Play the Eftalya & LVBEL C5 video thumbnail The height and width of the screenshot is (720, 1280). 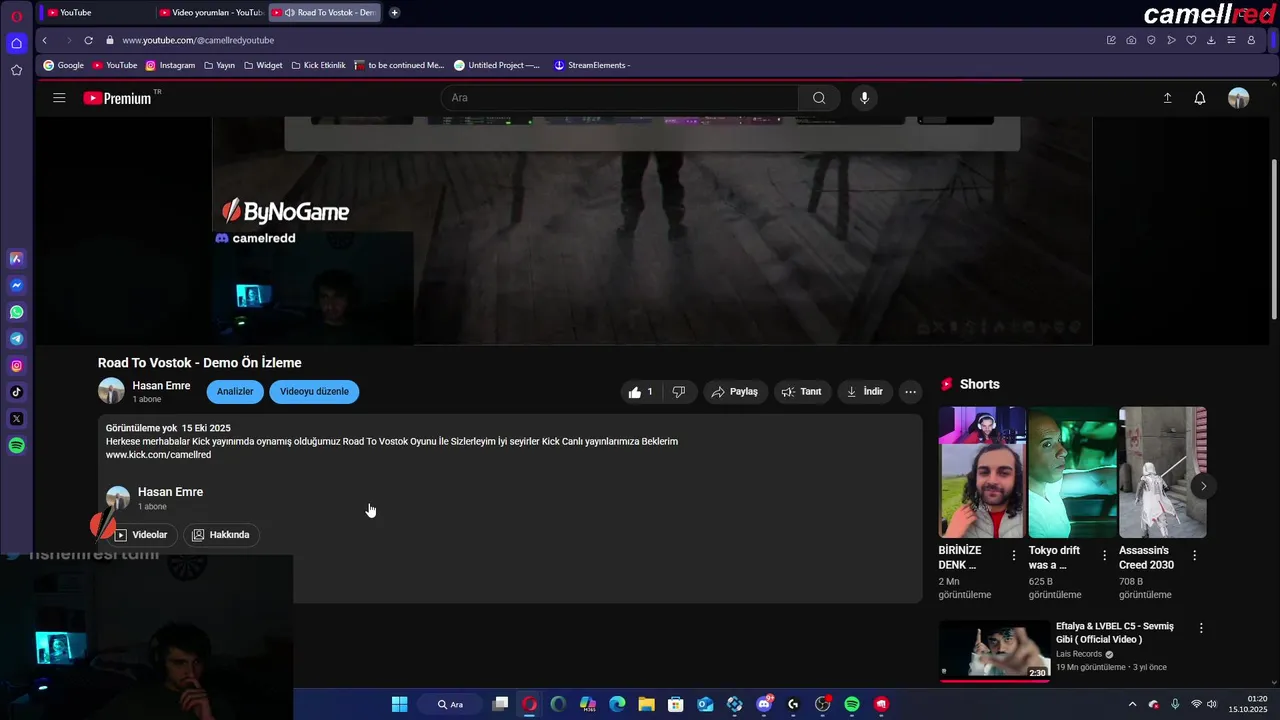point(995,651)
